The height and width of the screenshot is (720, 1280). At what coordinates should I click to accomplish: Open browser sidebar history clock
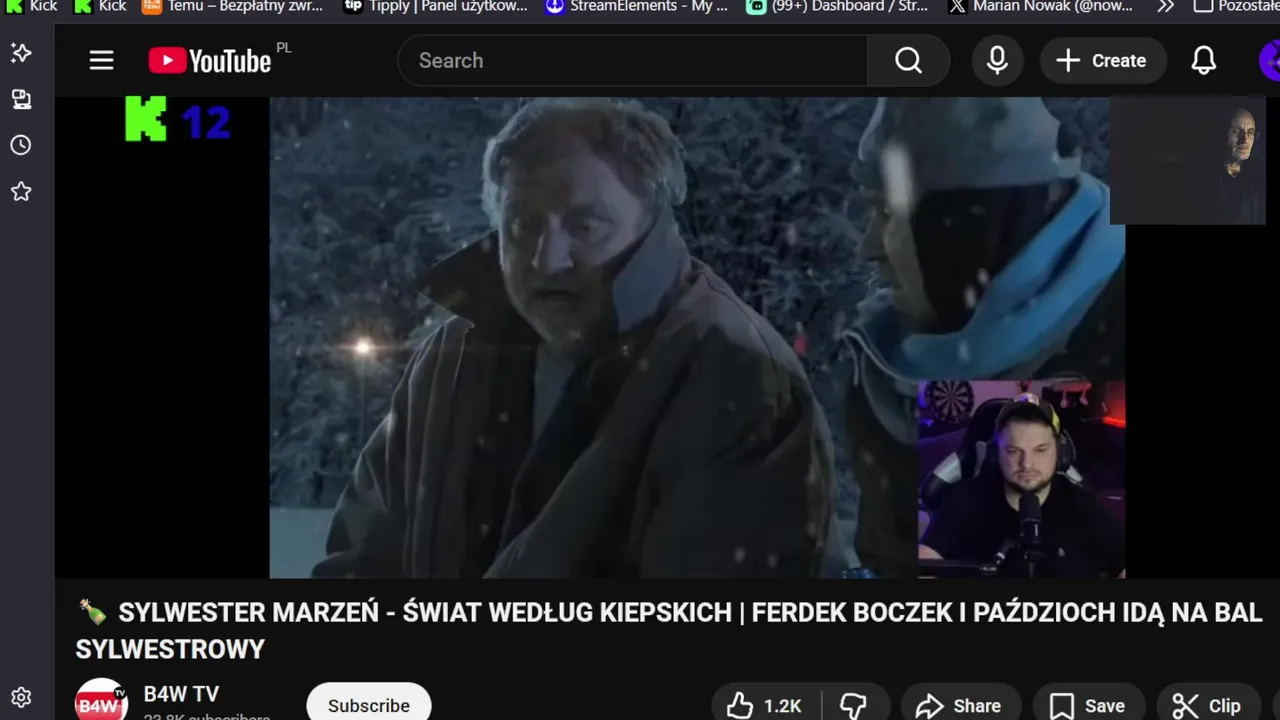pos(21,145)
